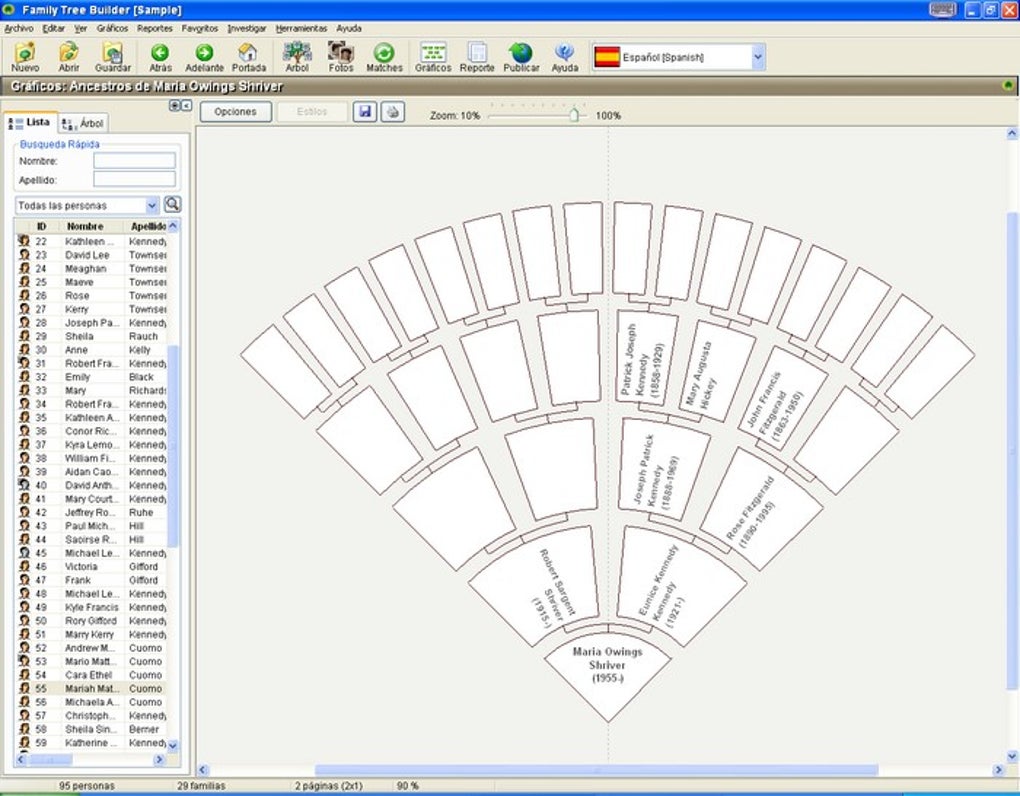Viewport: 1020px width, 796px height.
Task: Click the search magnifier icon
Action: point(172,204)
